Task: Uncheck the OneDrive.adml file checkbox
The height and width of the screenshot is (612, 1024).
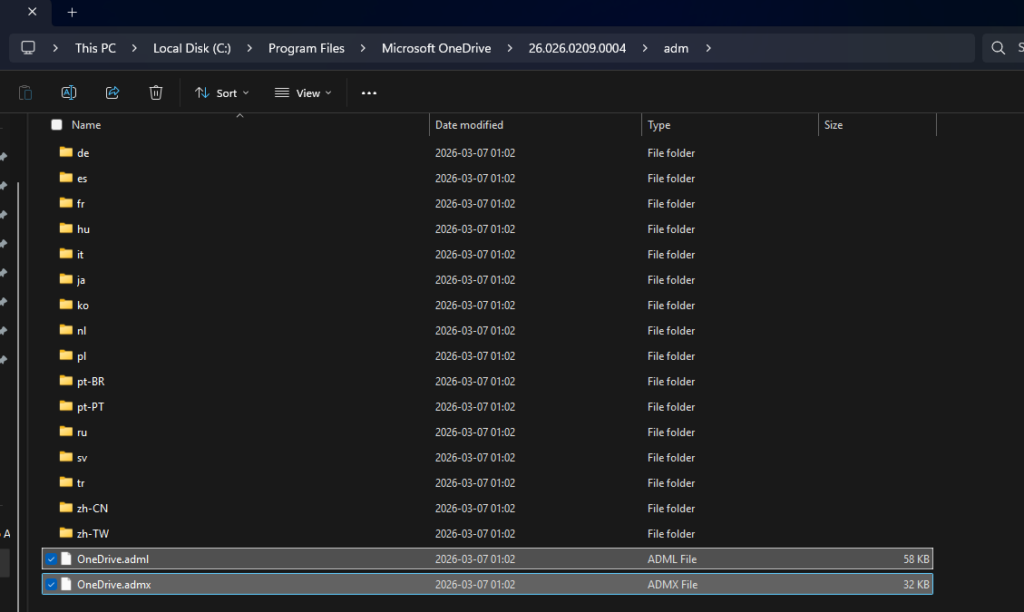Action: tap(51, 559)
